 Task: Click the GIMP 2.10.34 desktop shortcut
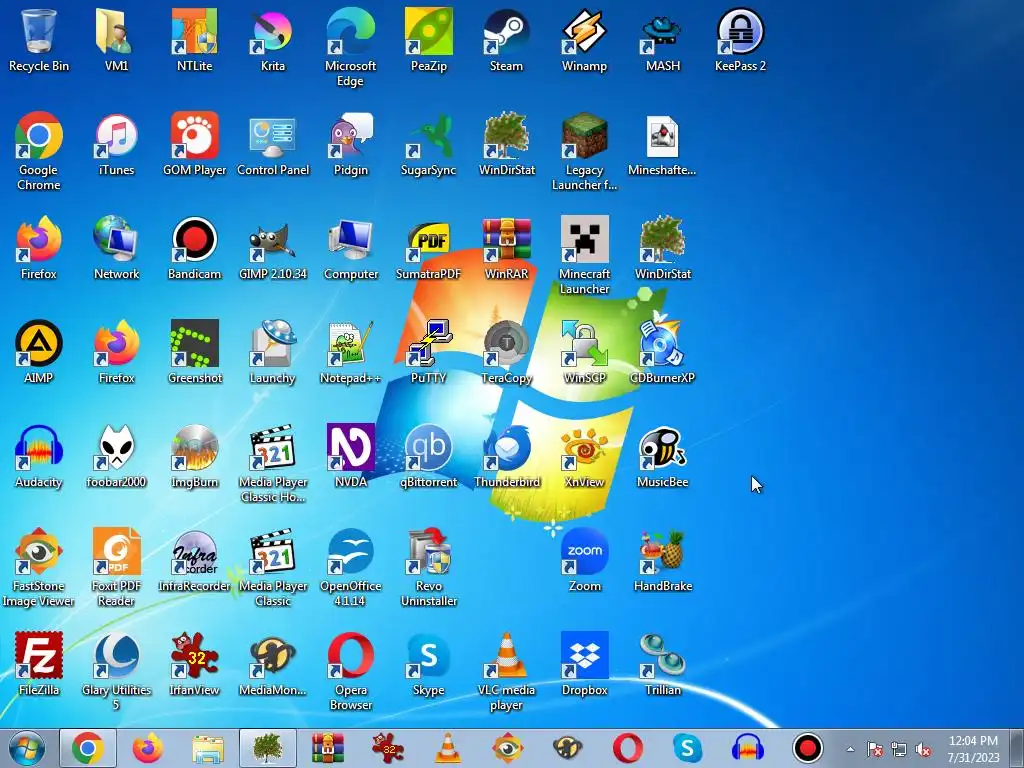pos(272,249)
